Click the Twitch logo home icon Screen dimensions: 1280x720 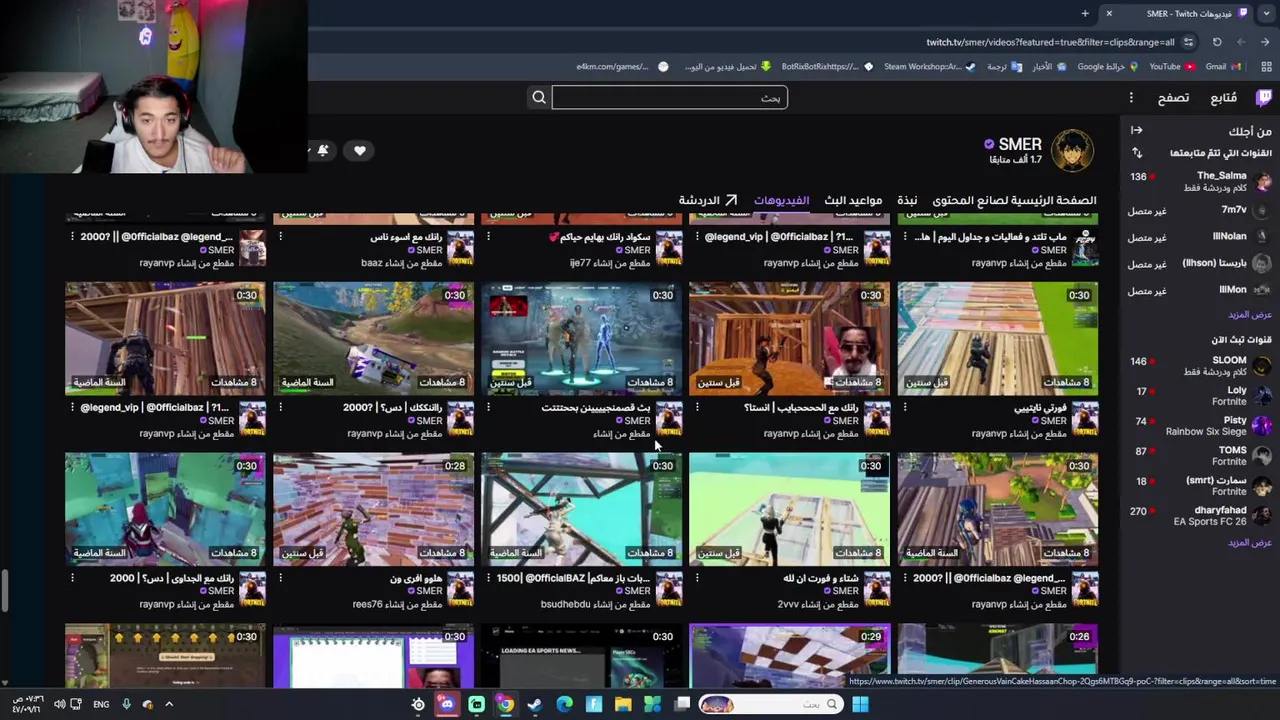(x=1263, y=97)
